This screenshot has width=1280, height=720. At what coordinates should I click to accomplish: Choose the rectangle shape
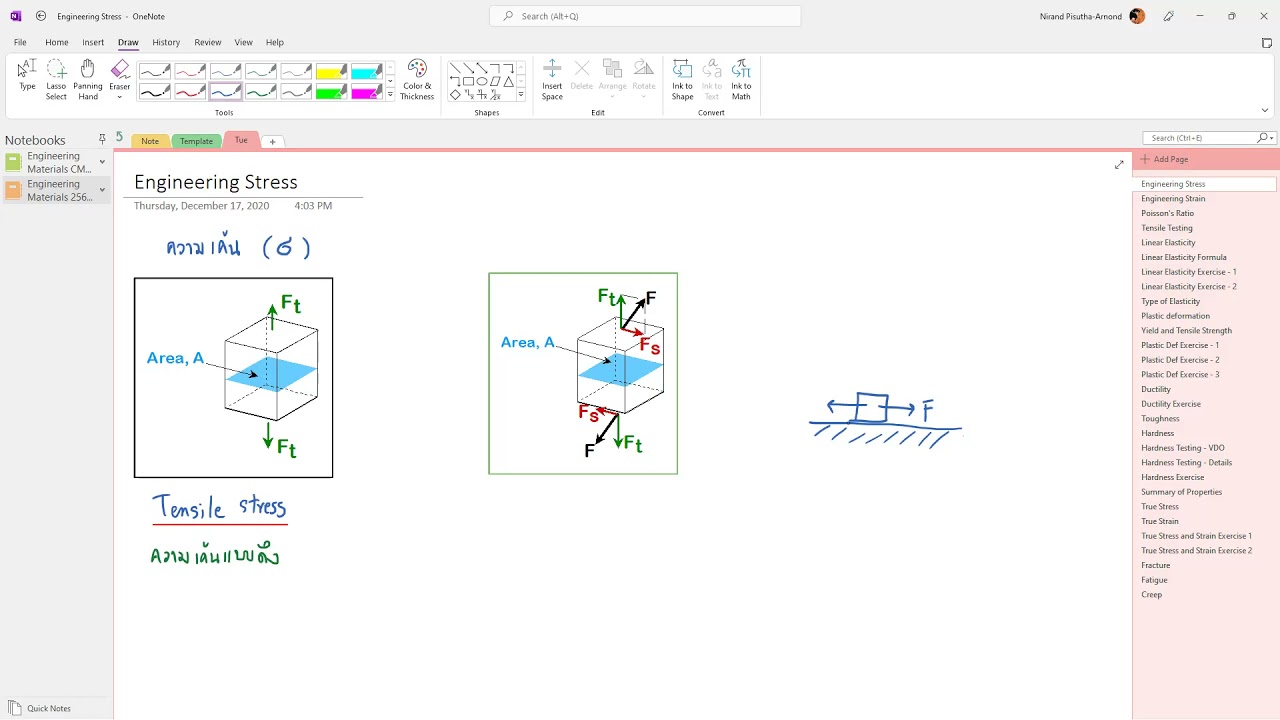pyautogui.click(x=468, y=81)
